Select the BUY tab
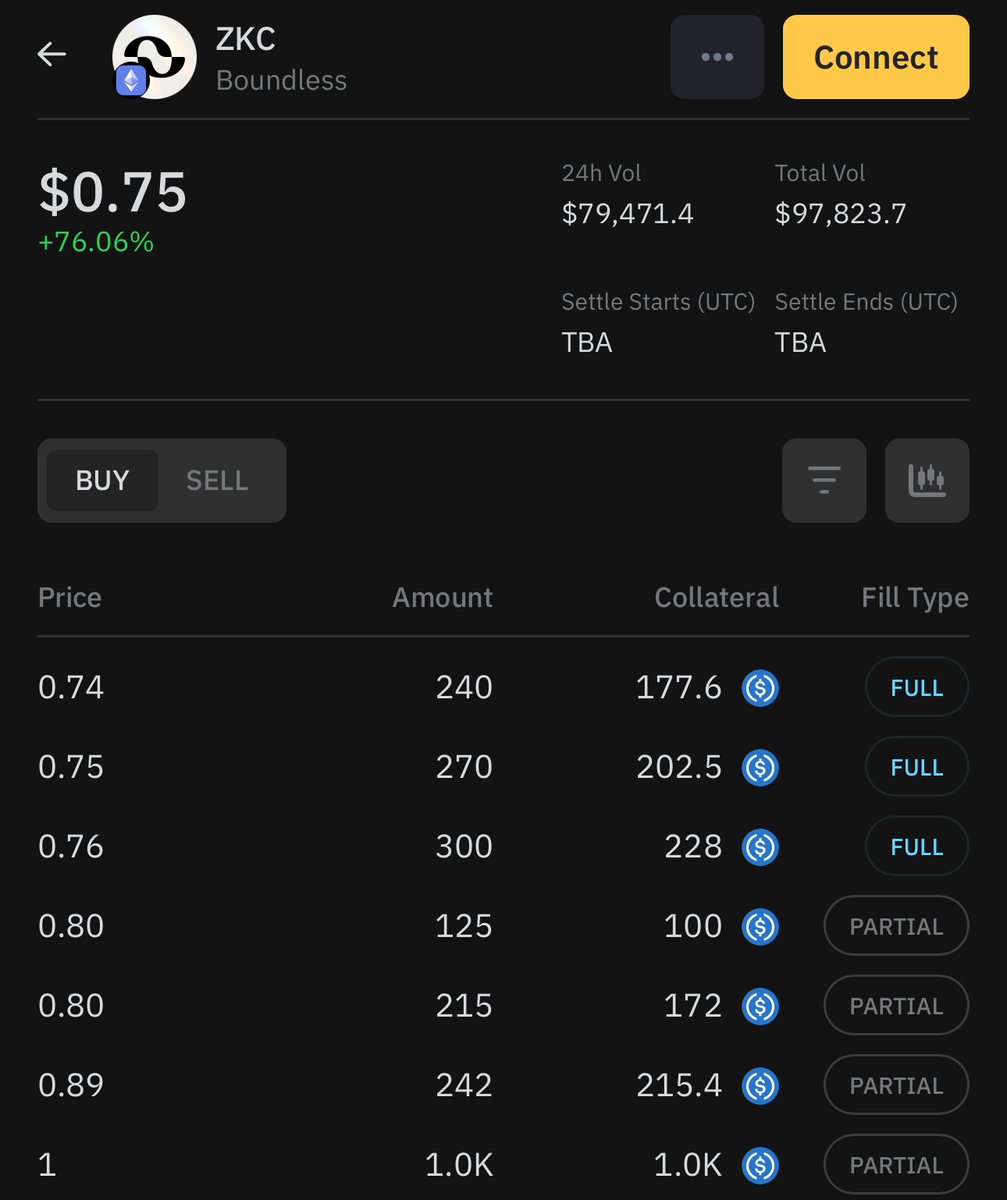Image resolution: width=1007 pixels, height=1200 pixels. (103, 481)
